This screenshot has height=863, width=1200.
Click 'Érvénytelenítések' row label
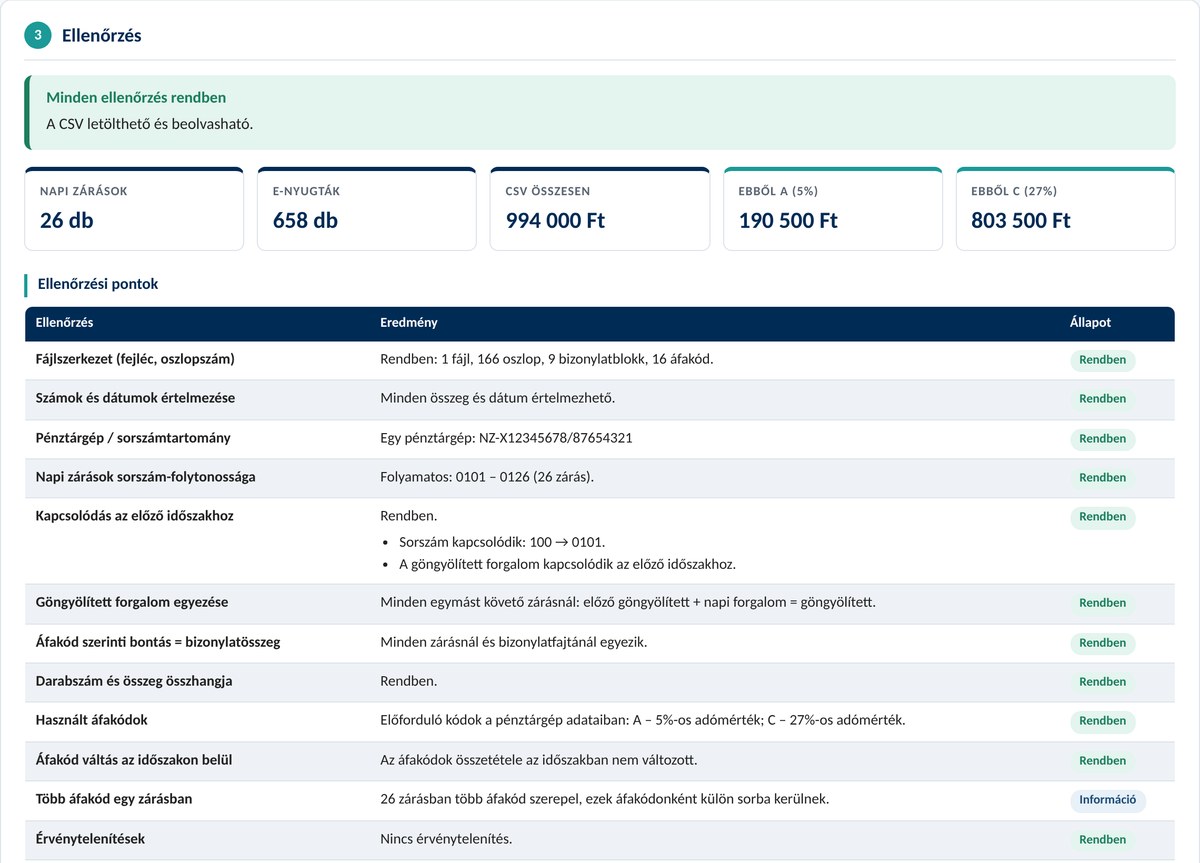[90, 839]
